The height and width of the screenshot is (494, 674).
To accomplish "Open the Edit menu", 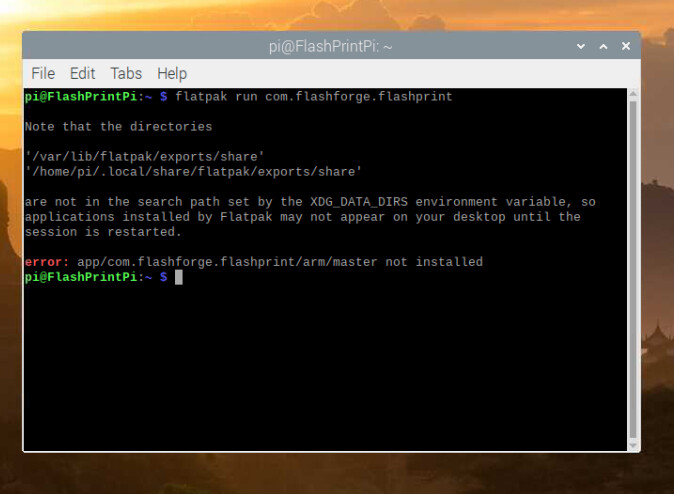I will tap(82, 74).
